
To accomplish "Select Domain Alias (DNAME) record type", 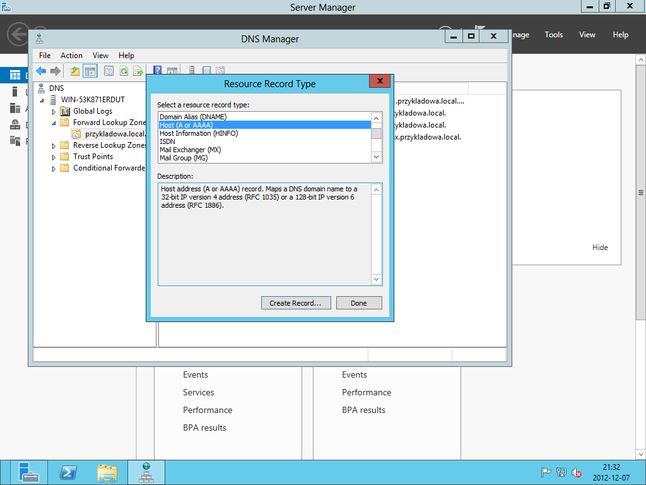I will tap(264, 117).
